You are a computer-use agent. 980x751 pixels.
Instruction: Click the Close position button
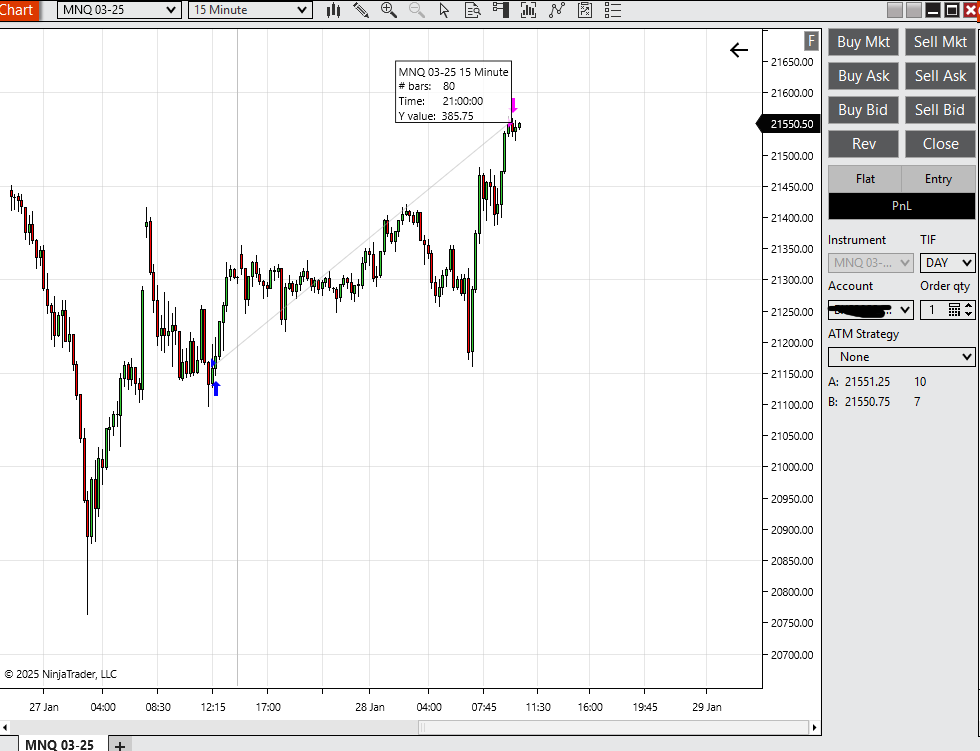click(940, 144)
